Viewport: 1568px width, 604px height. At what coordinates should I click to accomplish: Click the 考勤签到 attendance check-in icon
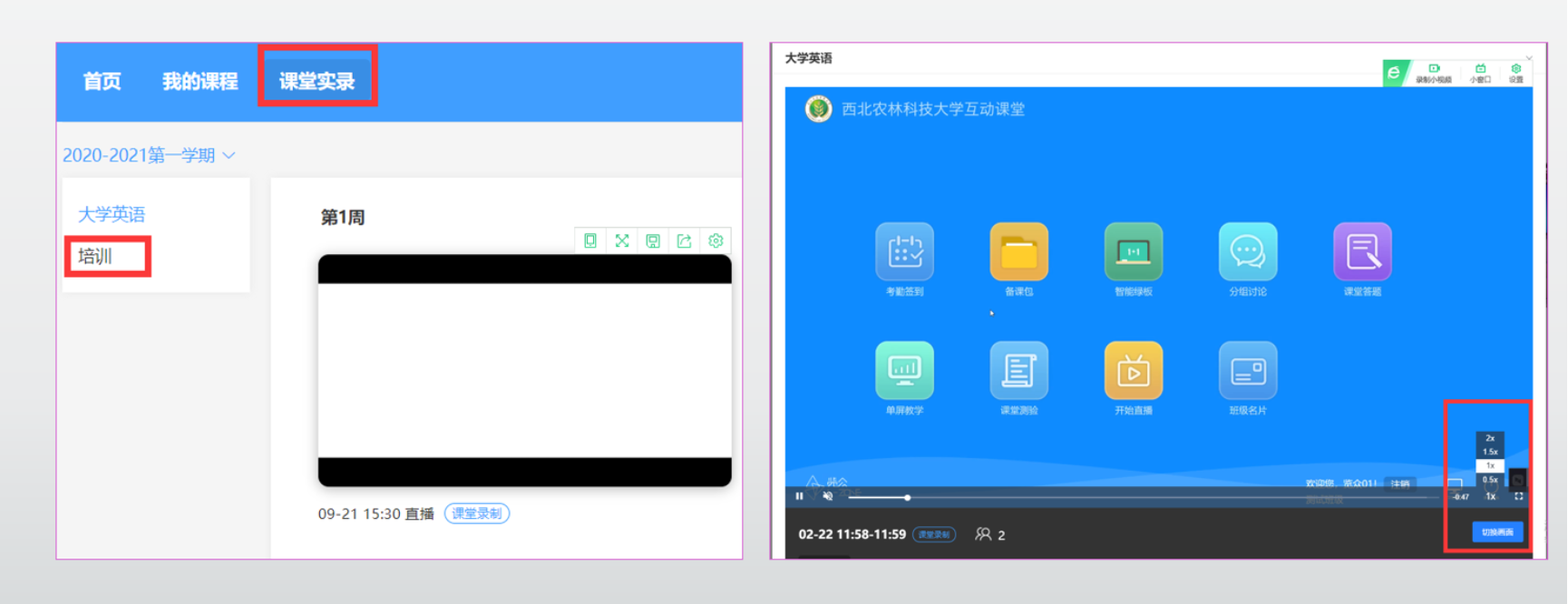click(904, 252)
